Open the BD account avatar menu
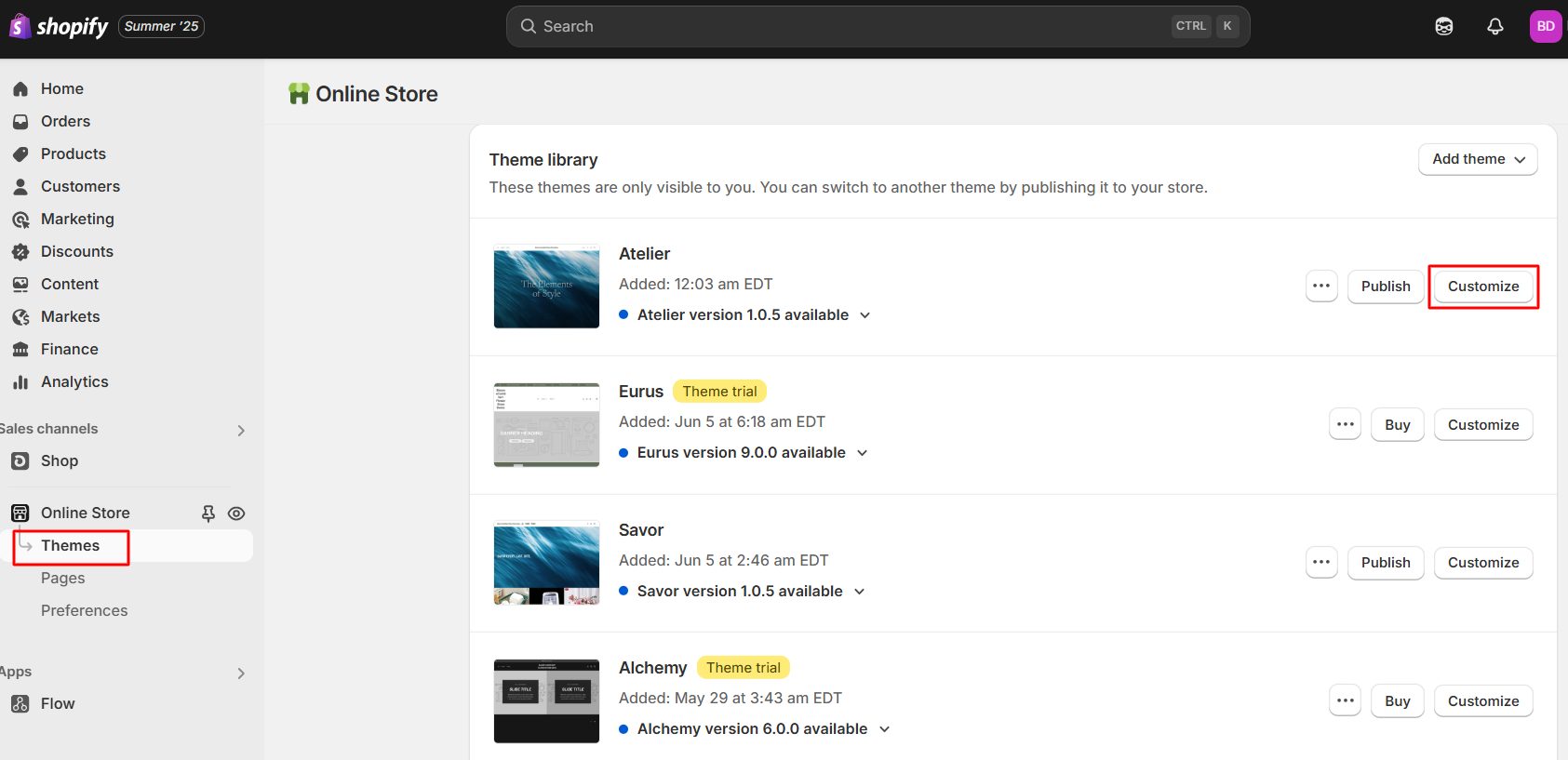This screenshot has width=1568, height=760. (1546, 26)
